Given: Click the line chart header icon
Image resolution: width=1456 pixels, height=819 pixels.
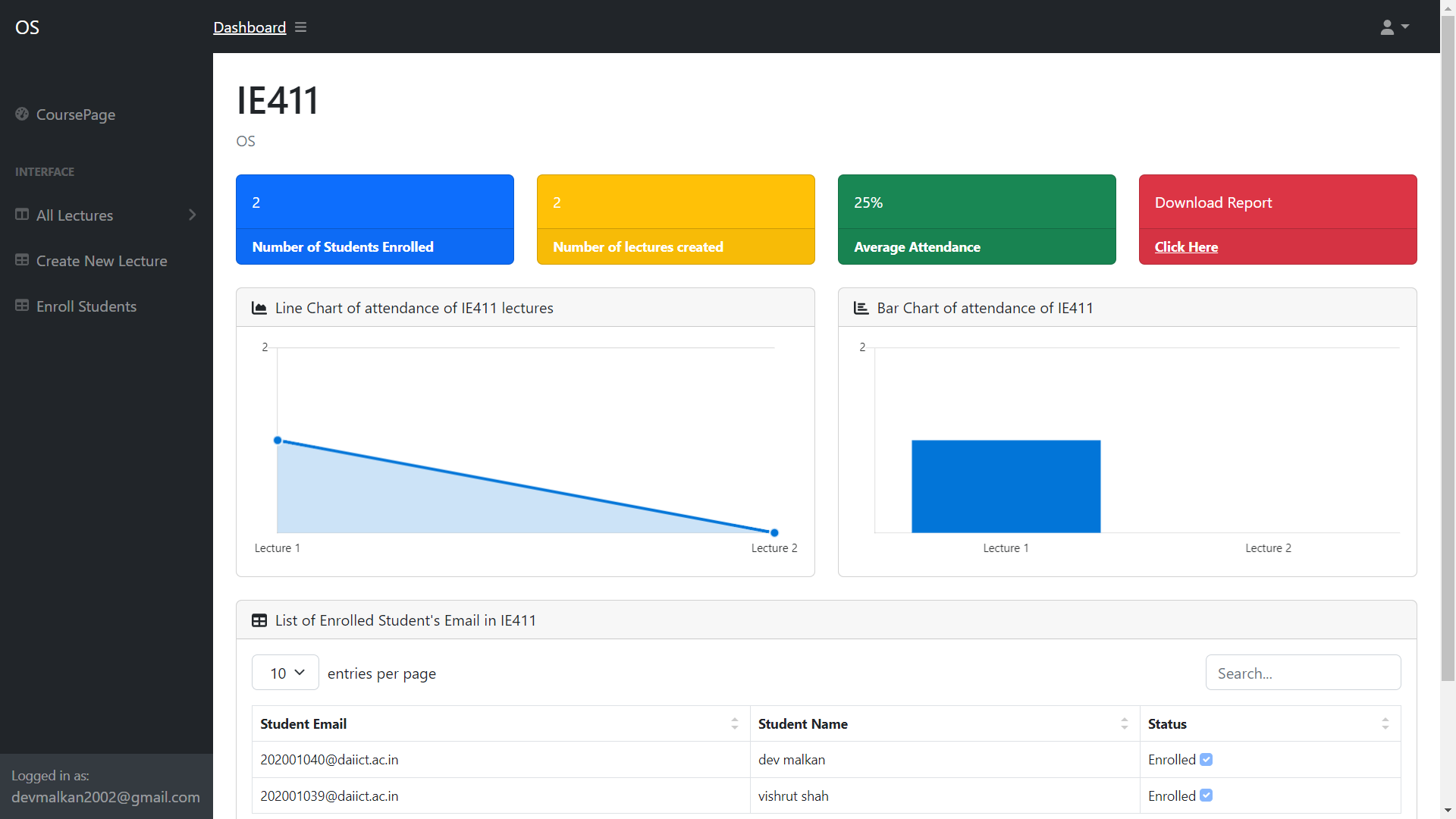Looking at the screenshot, I should click(259, 307).
